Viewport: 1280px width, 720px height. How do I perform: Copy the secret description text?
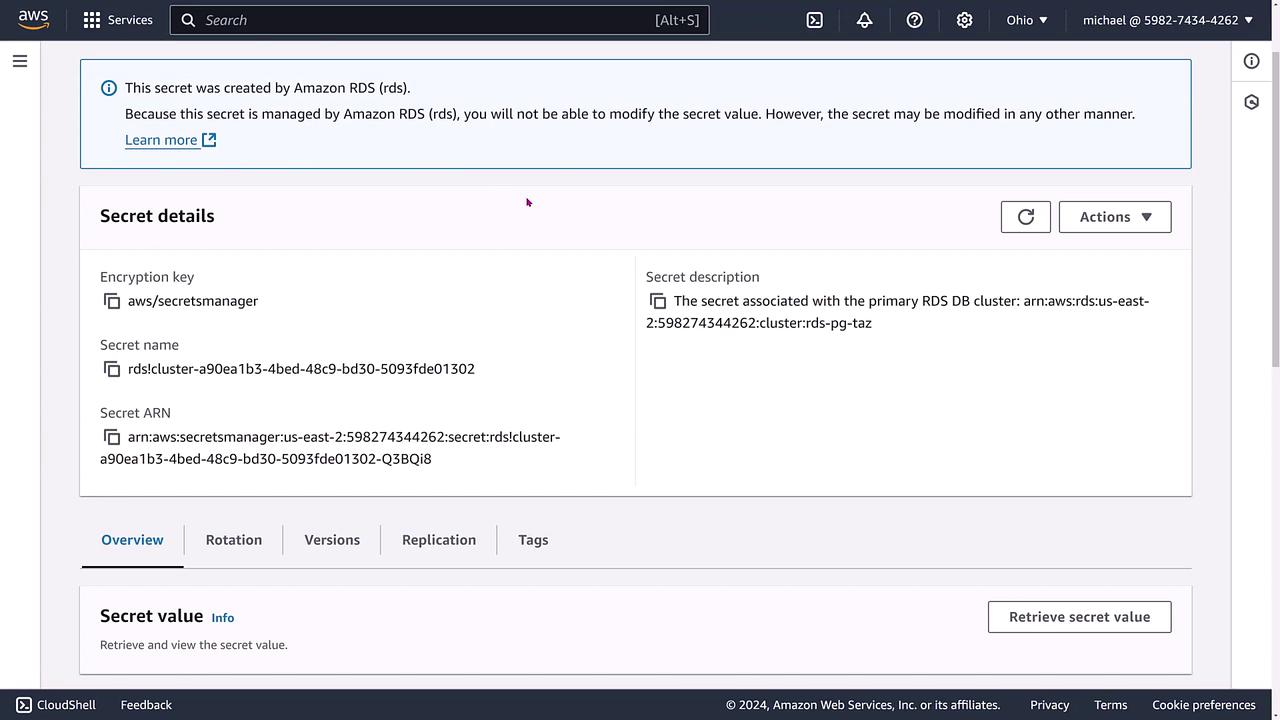(x=658, y=301)
